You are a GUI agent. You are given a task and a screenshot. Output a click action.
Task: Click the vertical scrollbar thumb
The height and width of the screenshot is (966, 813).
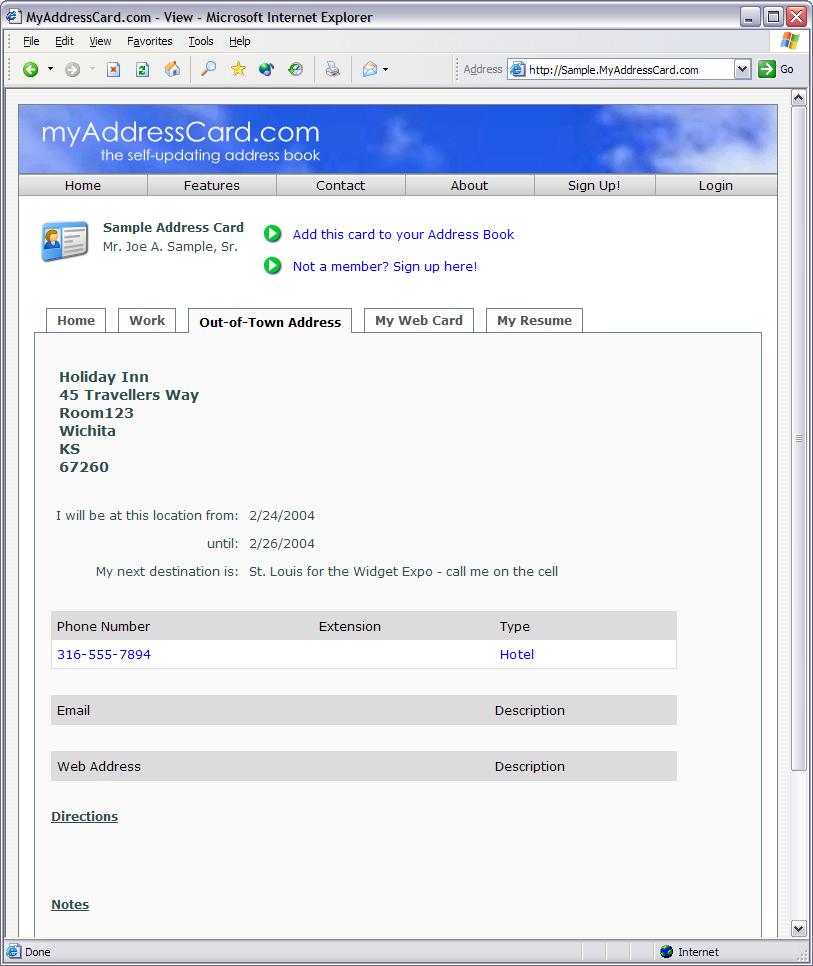798,439
